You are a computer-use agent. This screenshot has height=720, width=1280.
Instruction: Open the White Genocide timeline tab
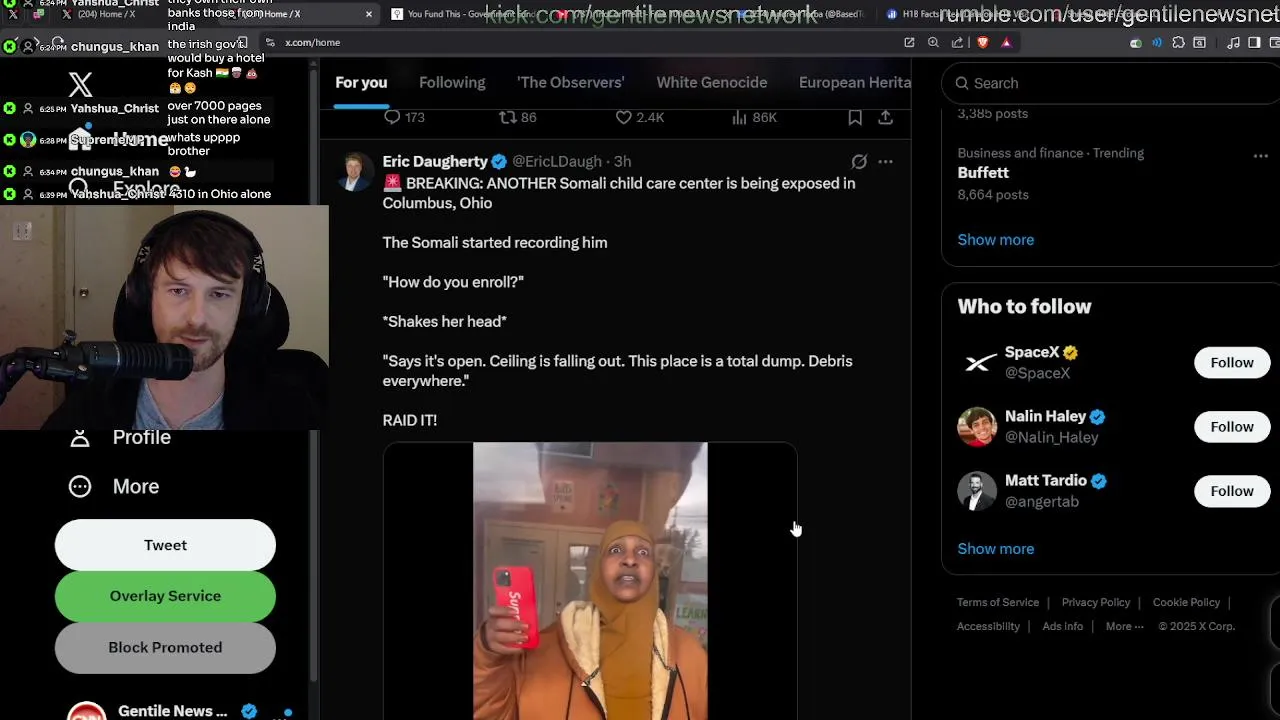pyautogui.click(x=712, y=82)
